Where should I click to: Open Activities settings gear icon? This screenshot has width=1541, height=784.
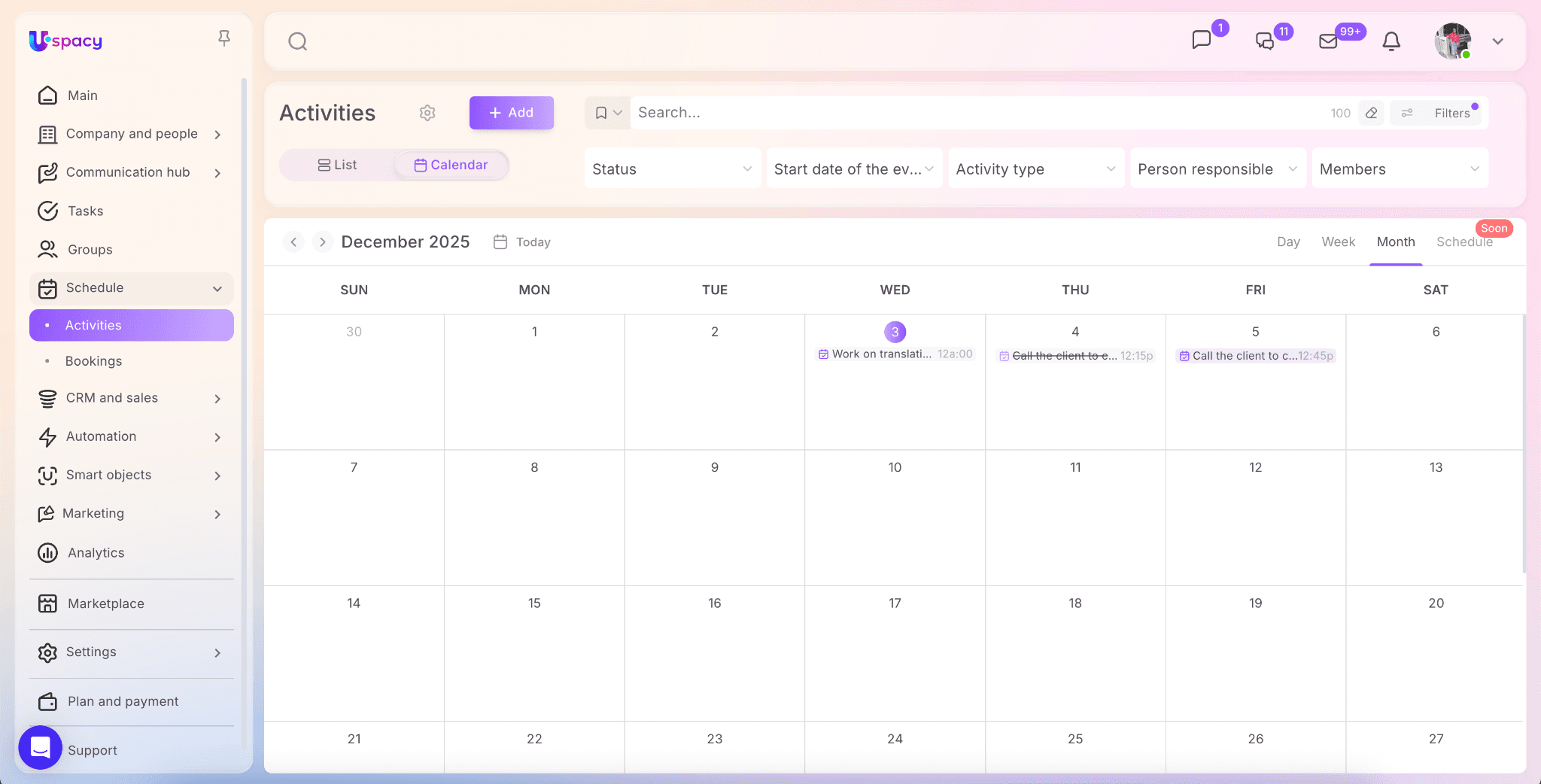click(x=427, y=113)
